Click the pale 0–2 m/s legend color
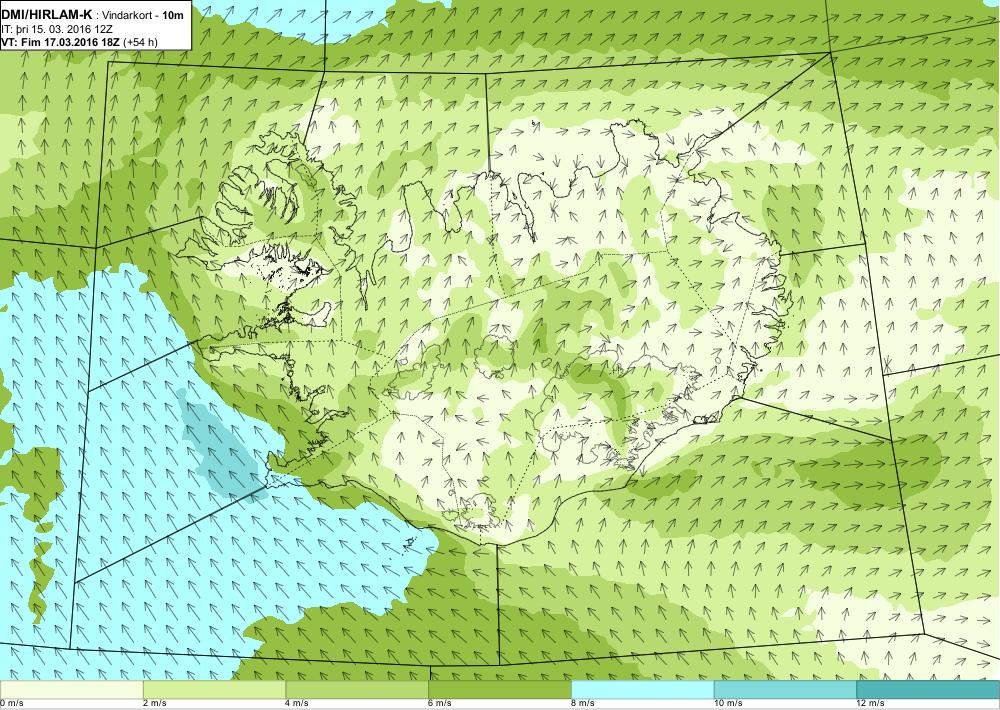The height and width of the screenshot is (710, 1000). (71, 690)
